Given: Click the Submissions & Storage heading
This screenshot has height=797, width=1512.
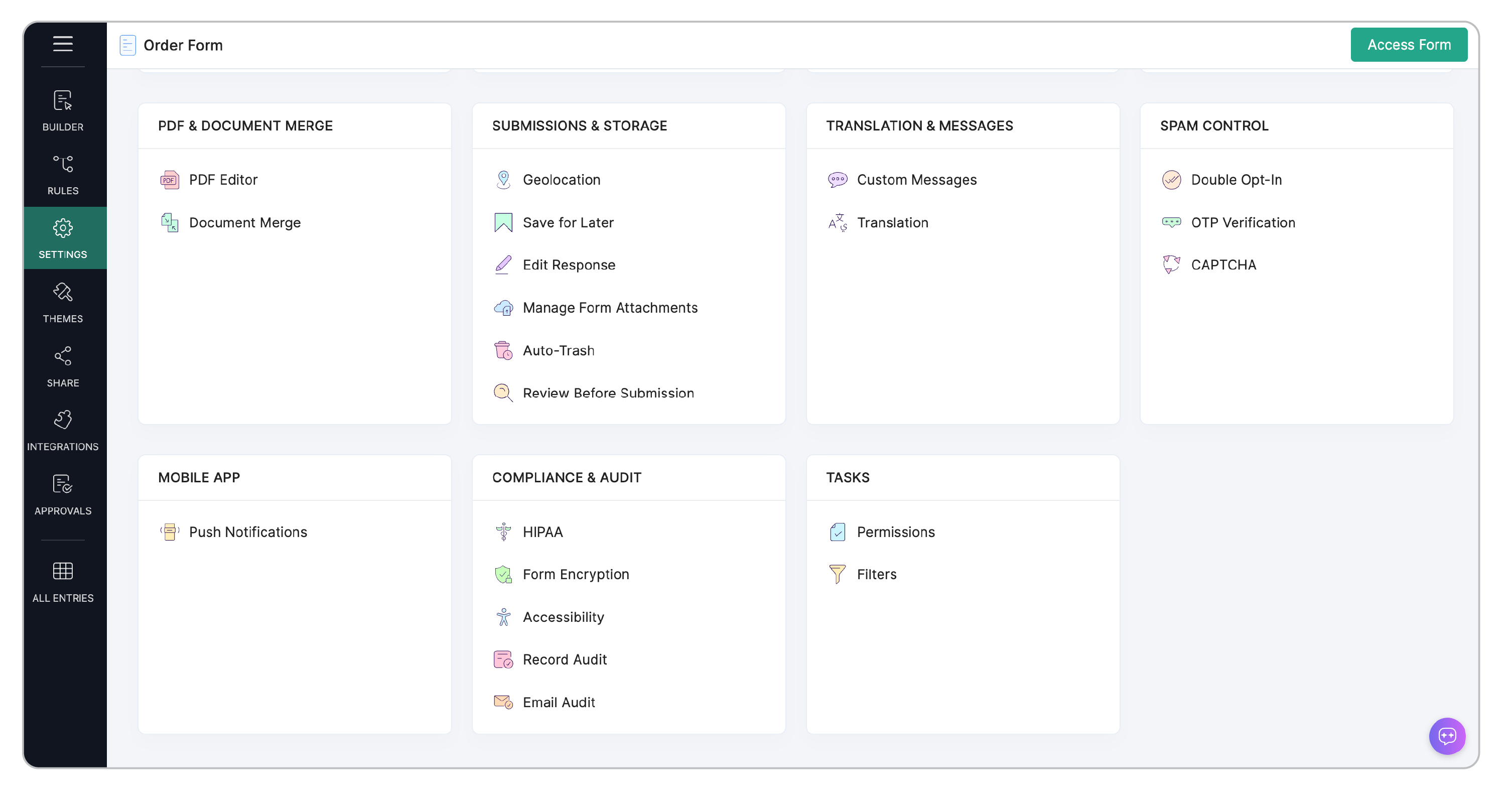Looking at the screenshot, I should 579,125.
